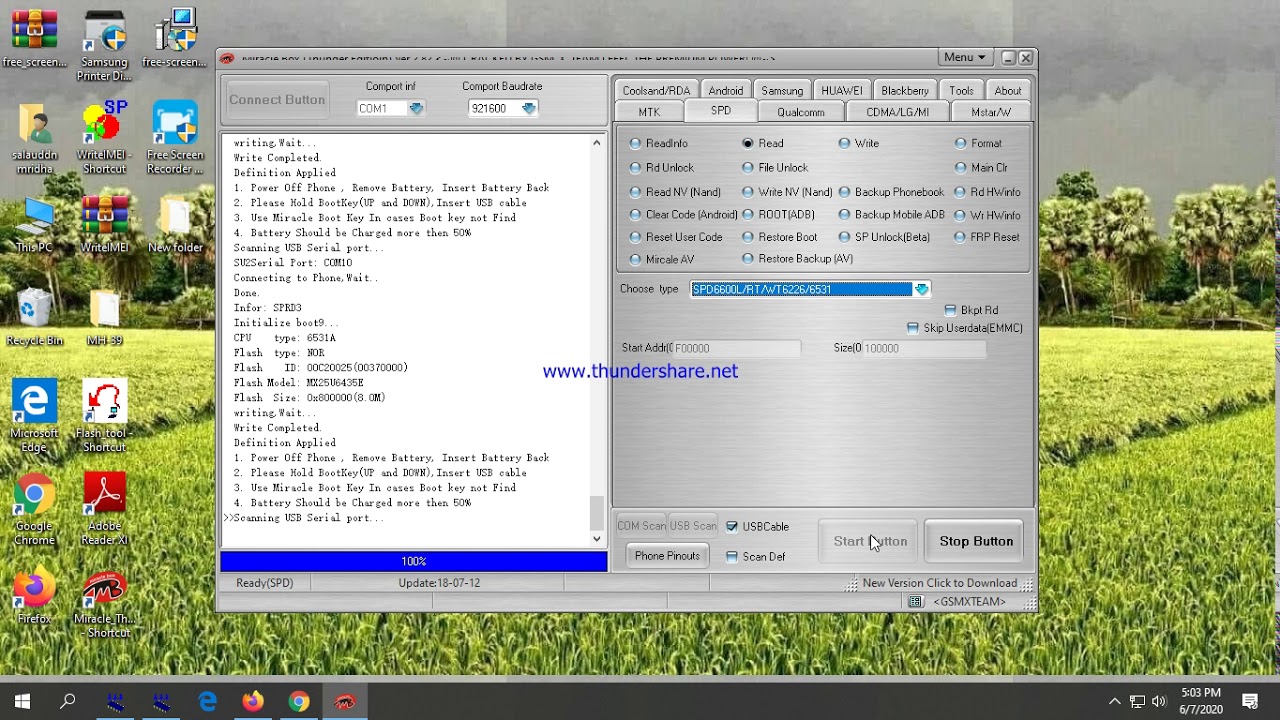Click the Phone Pinouts button

coord(667,556)
